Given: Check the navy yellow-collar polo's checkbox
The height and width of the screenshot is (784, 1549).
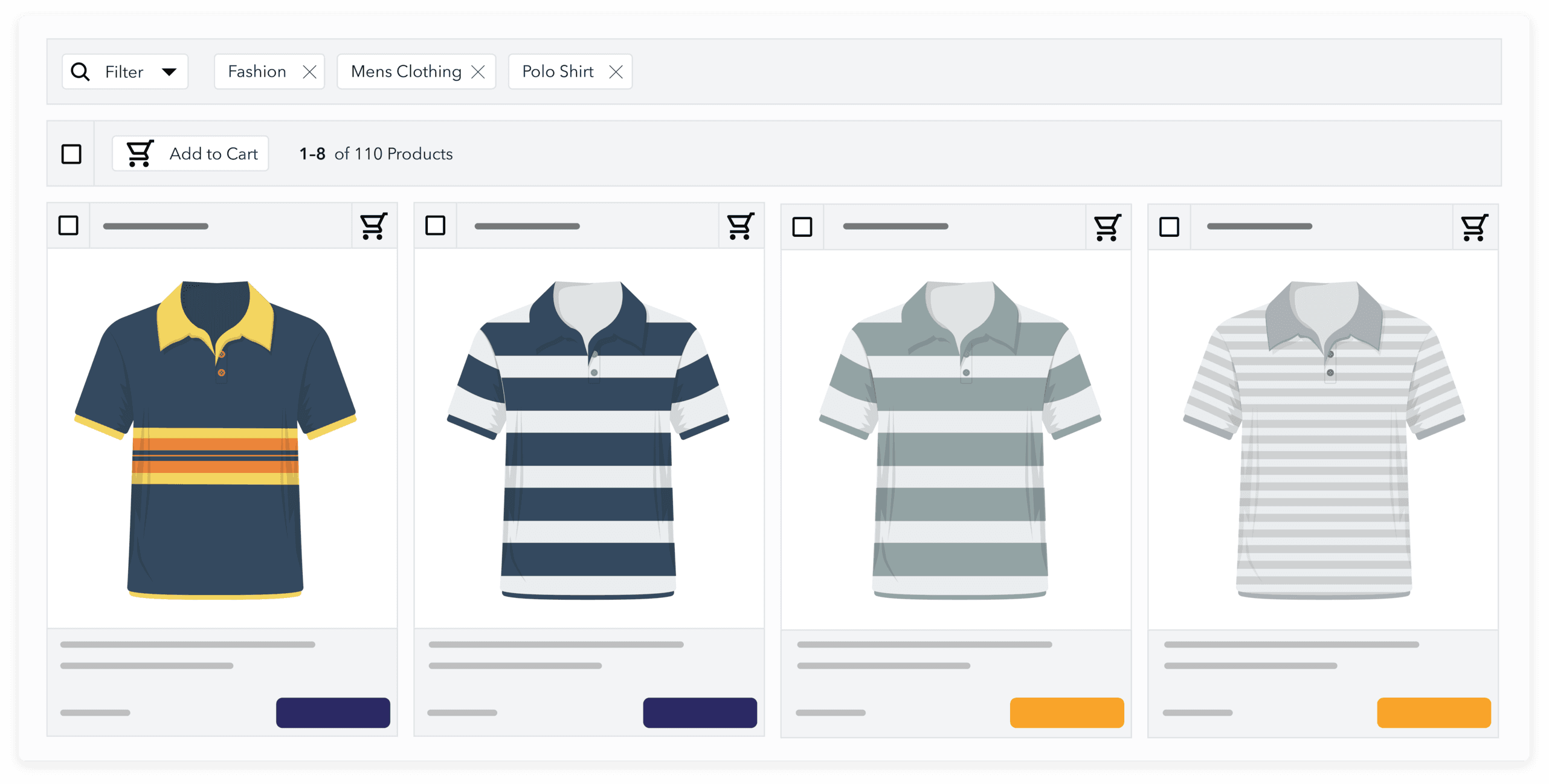Looking at the screenshot, I should click(68, 225).
